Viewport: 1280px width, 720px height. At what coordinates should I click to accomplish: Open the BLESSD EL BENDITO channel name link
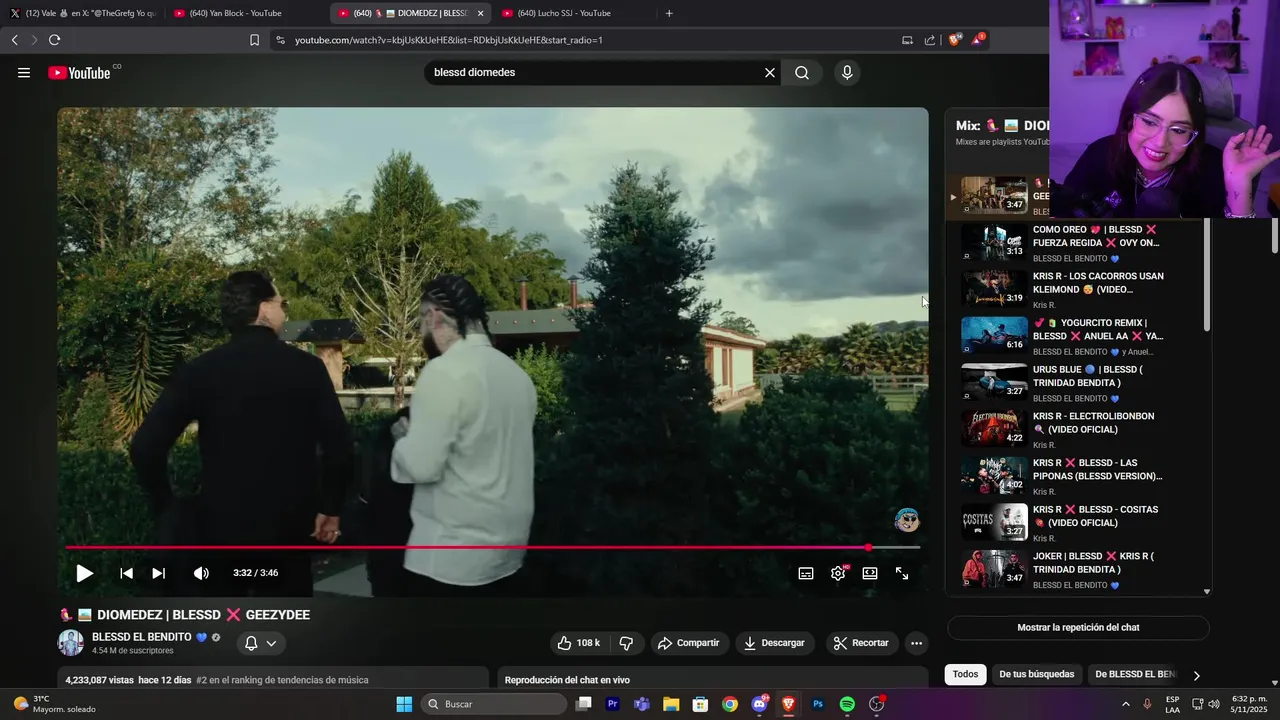point(142,637)
